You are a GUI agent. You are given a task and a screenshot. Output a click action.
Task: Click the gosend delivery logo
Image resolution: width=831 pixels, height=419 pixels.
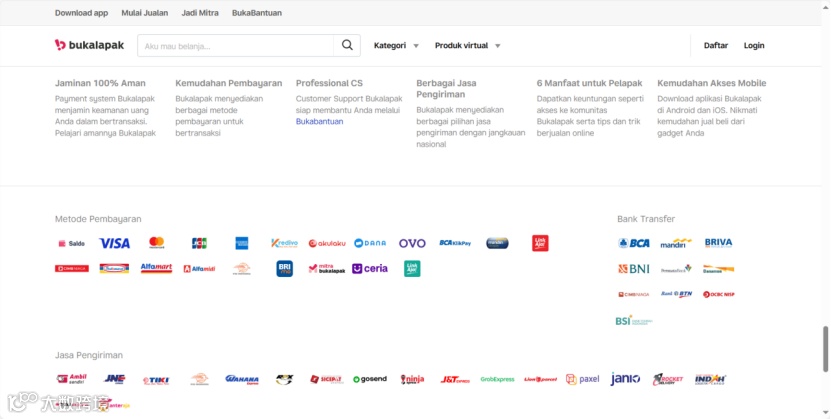[x=369, y=379]
